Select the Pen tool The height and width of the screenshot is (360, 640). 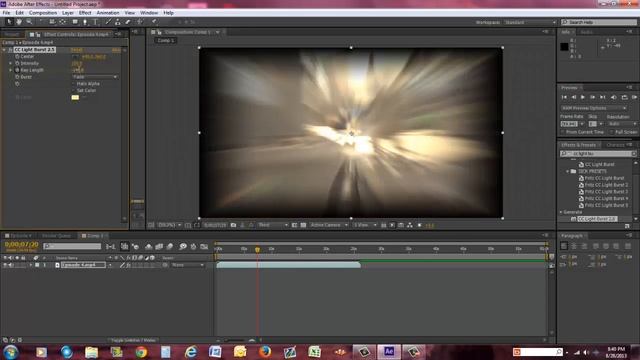pyautogui.click(x=85, y=22)
